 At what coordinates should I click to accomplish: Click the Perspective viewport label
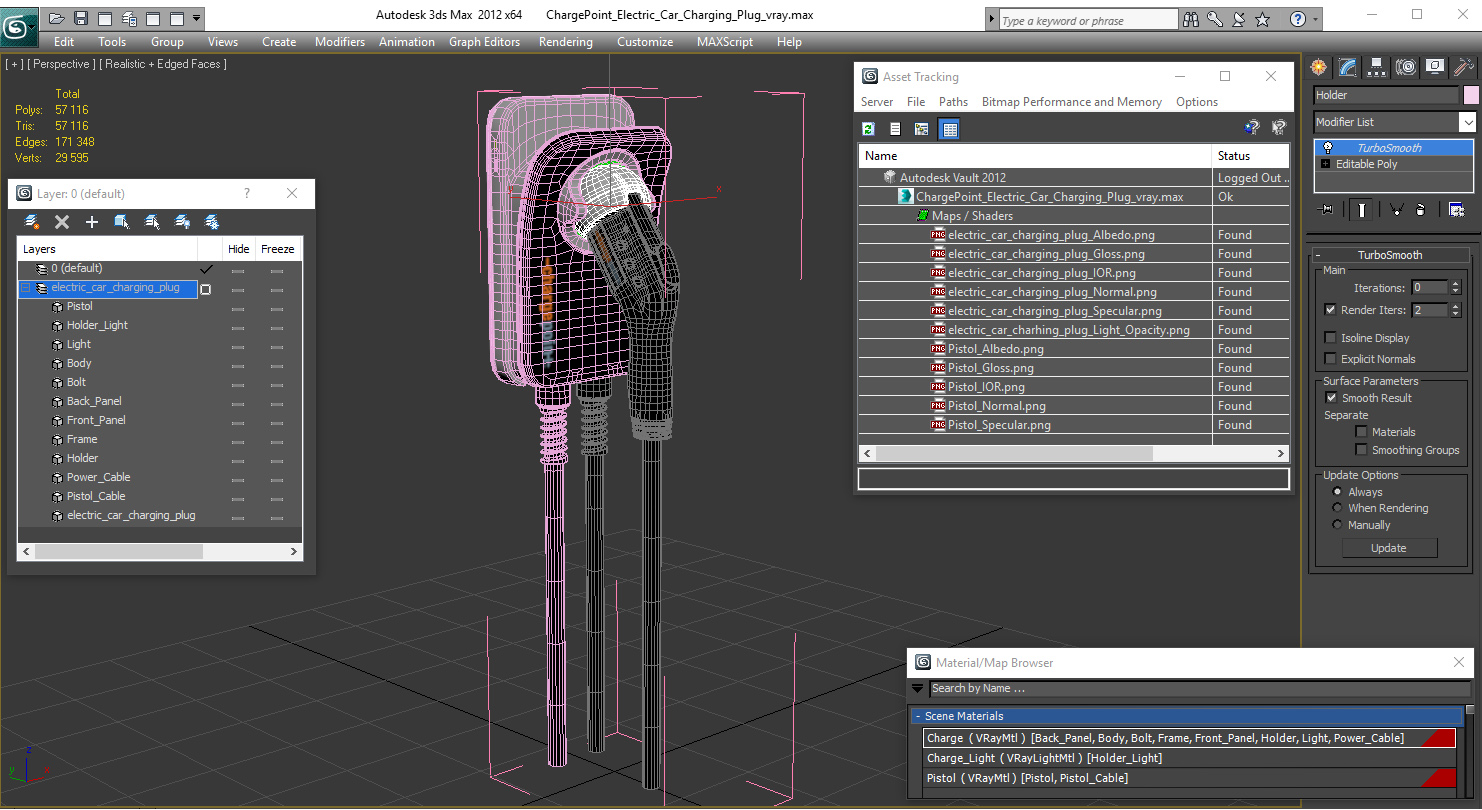61,64
